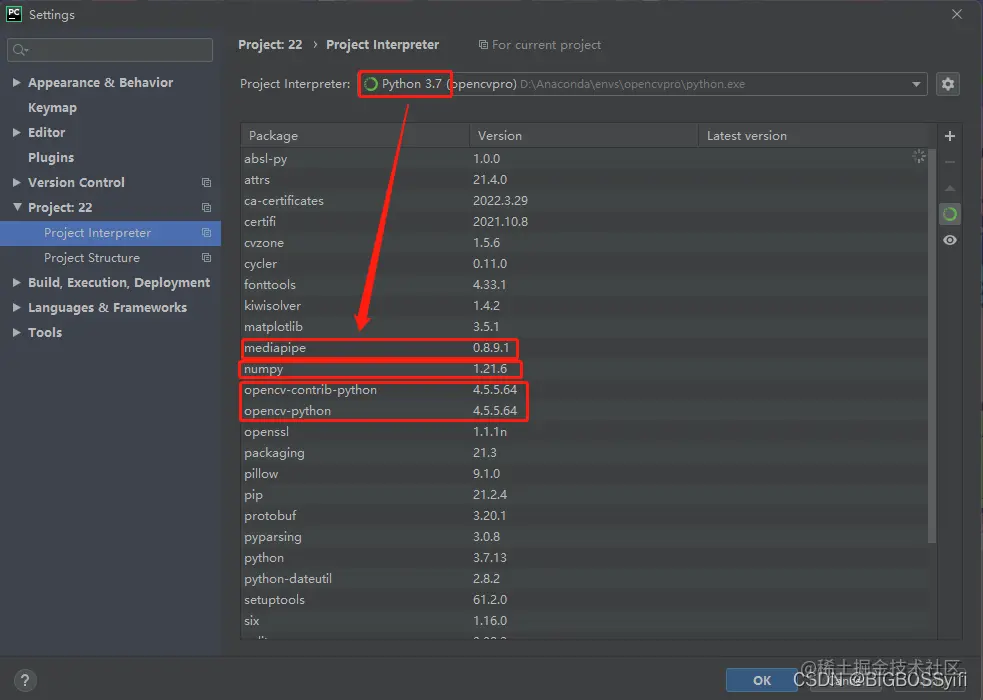The width and height of the screenshot is (983, 700).
Task: Select the absl-py package row
Action: (584, 159)
